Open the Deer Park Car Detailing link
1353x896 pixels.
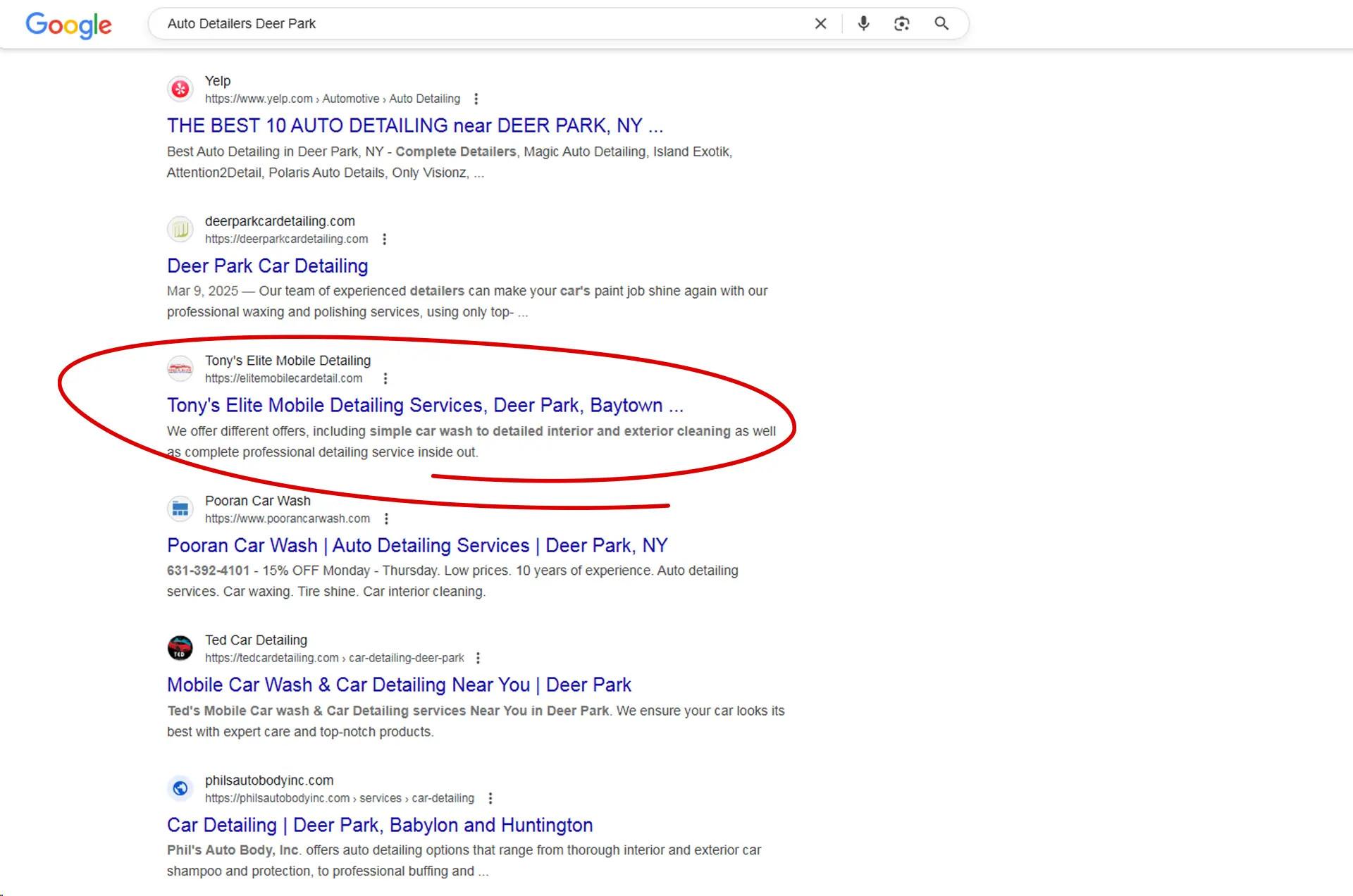tap(267, 266)
